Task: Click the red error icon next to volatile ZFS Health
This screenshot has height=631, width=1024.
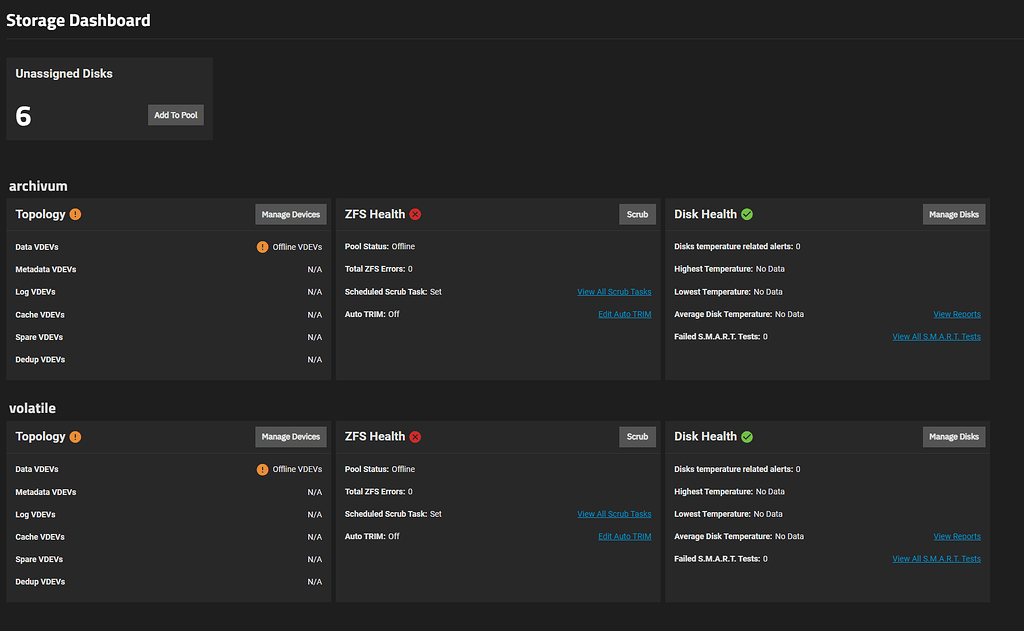Action: pos(414,436)
